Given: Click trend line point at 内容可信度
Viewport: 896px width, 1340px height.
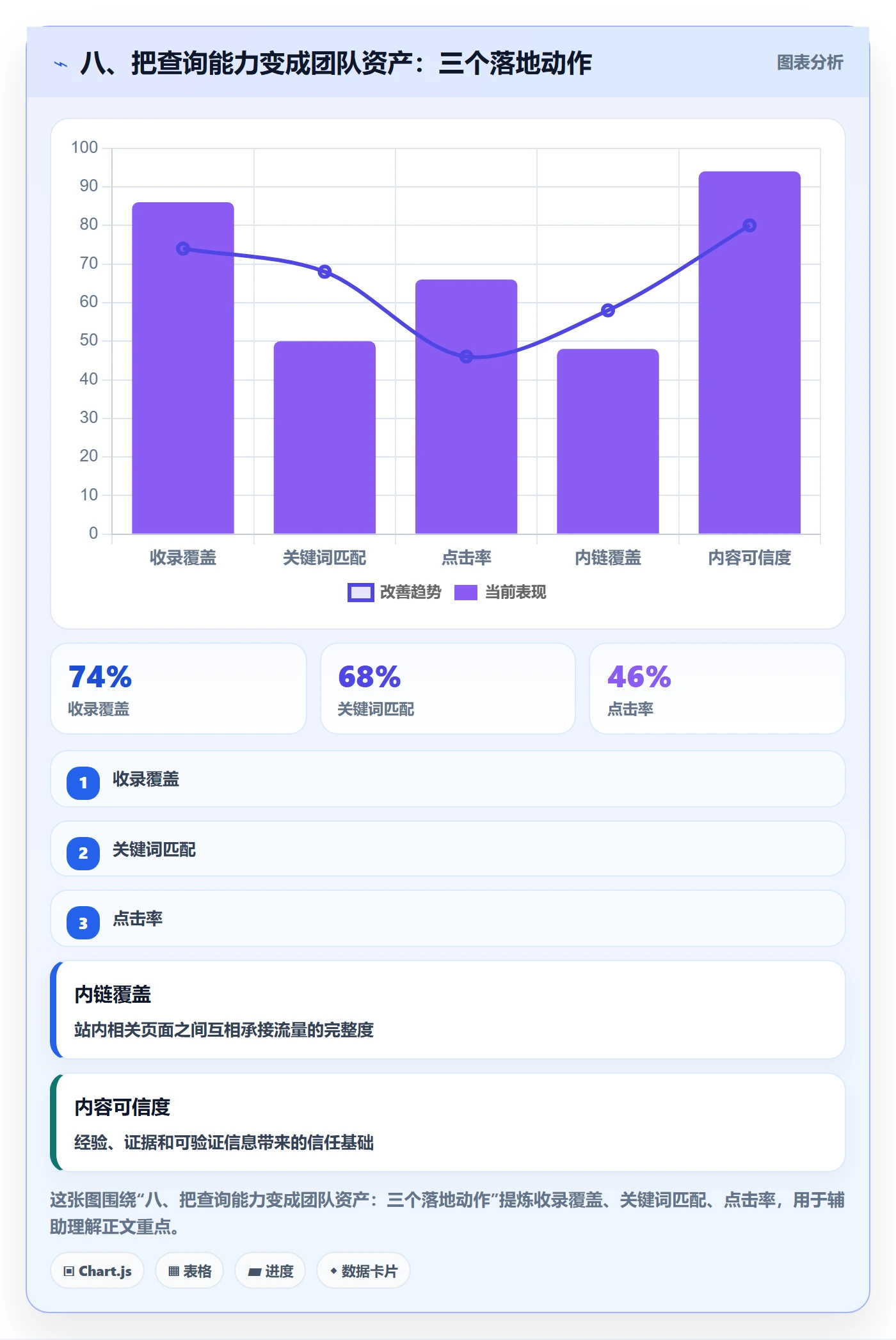Looking at the screenshot, I should [x=749, y=225].
